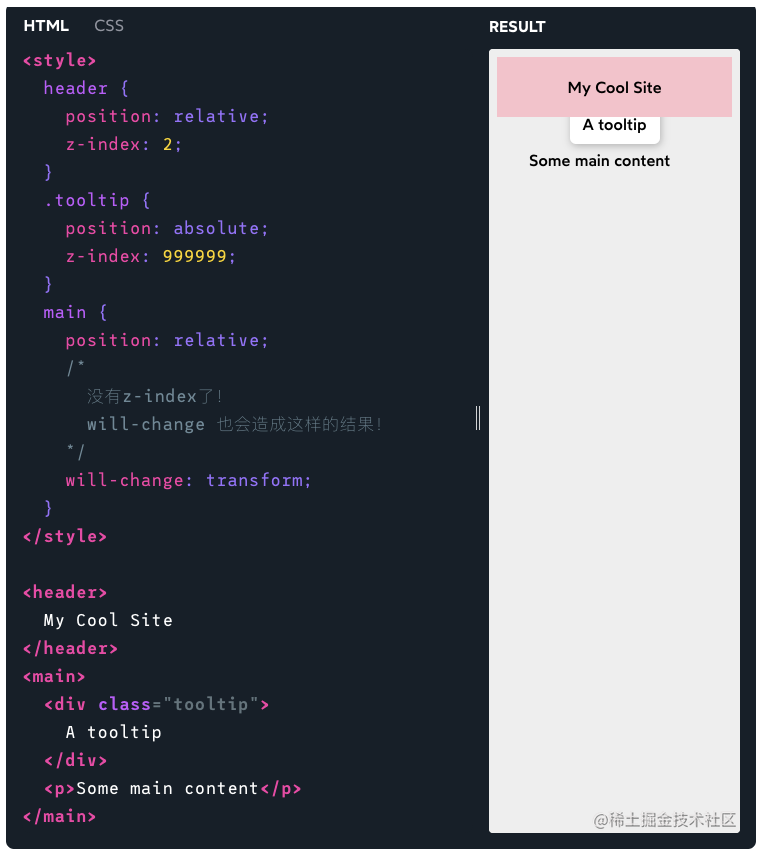Click the 'will-change 也会造成这样的结果' comment line
Viewport: 759px width, 852px height.
[235, 424]
